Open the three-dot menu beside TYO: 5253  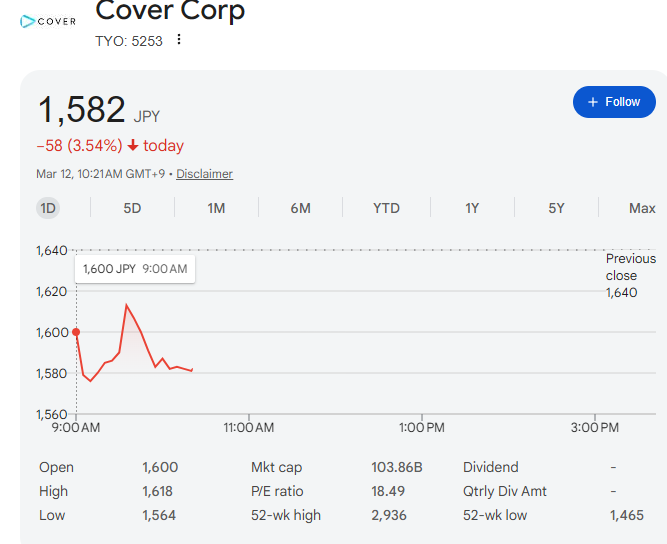179,40
